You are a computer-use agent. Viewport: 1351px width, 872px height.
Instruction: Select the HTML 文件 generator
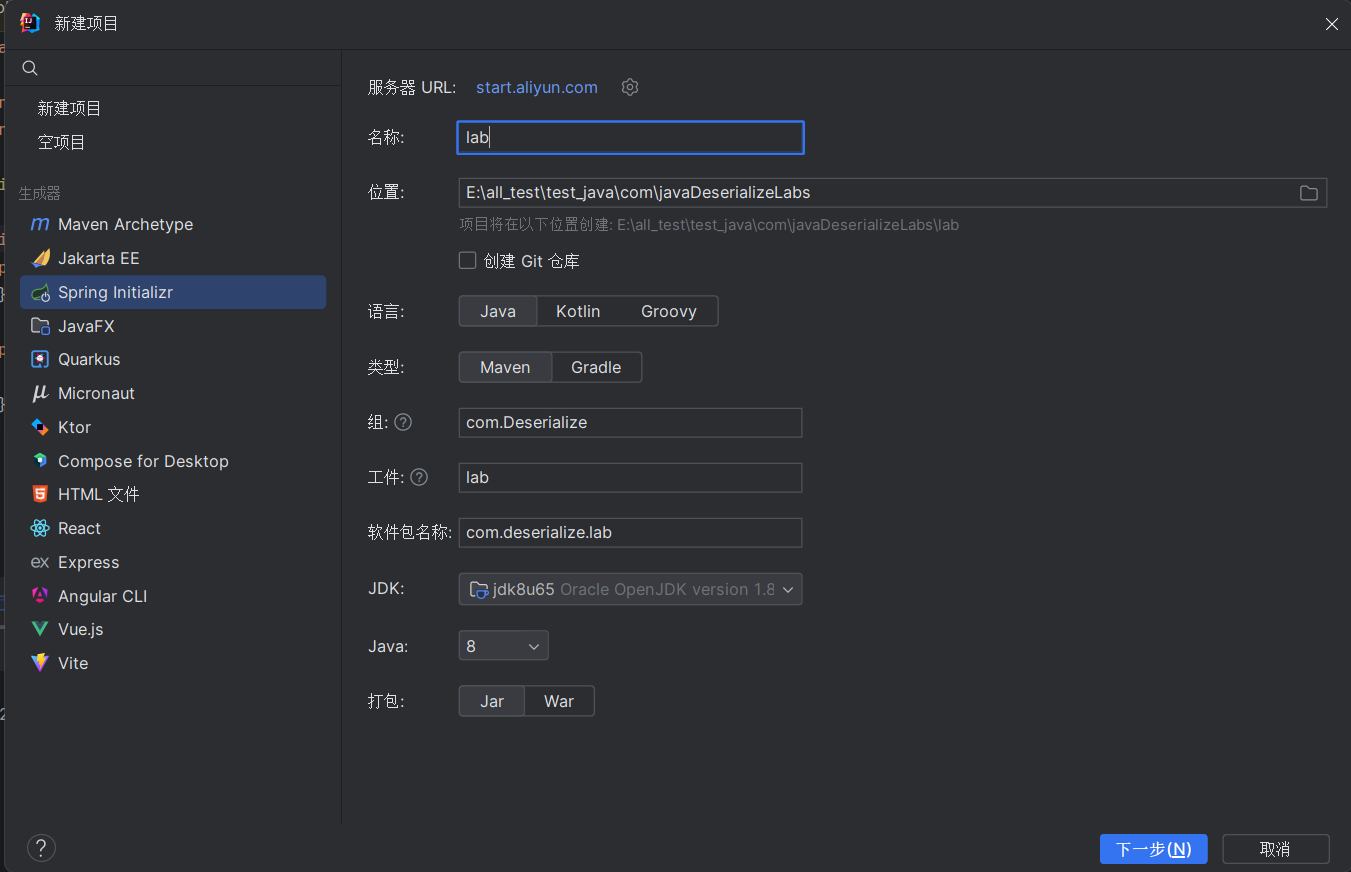(x=172, y=494)
